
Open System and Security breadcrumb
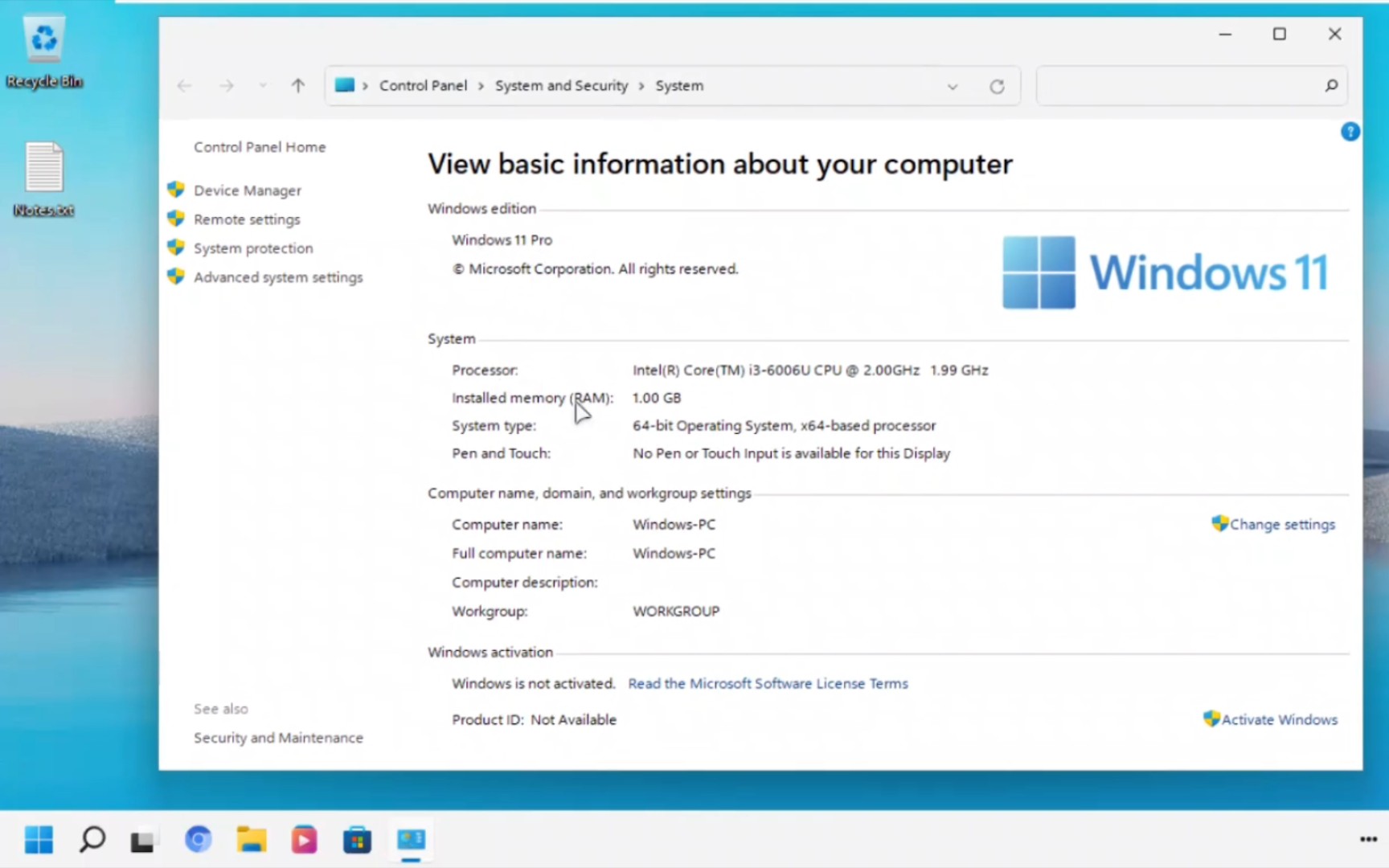[561, 85]
